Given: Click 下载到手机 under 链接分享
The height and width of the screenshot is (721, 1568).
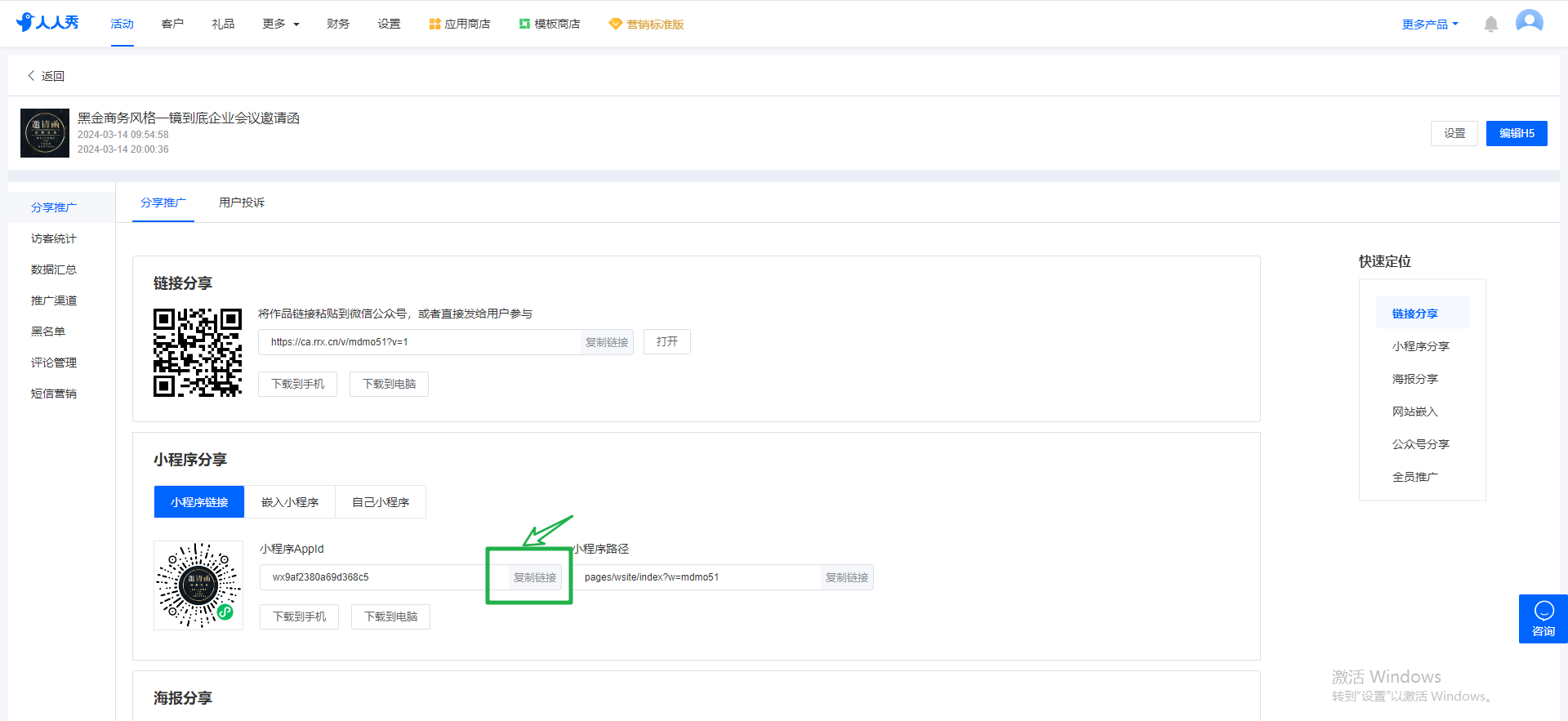Looking at the screenshot, I should tap(298, 384).
